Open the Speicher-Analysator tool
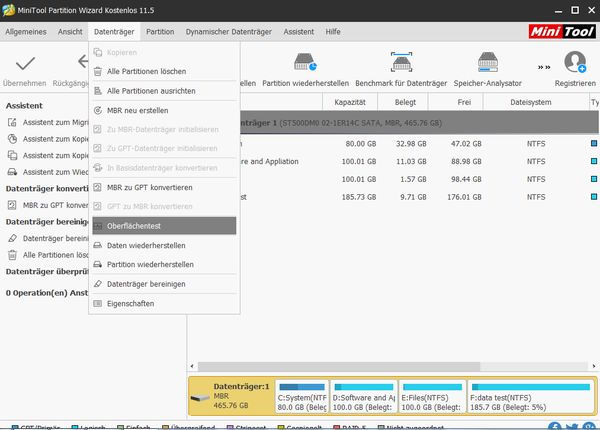The height and width of the screenshot is (430, 600). coord(488,64)
